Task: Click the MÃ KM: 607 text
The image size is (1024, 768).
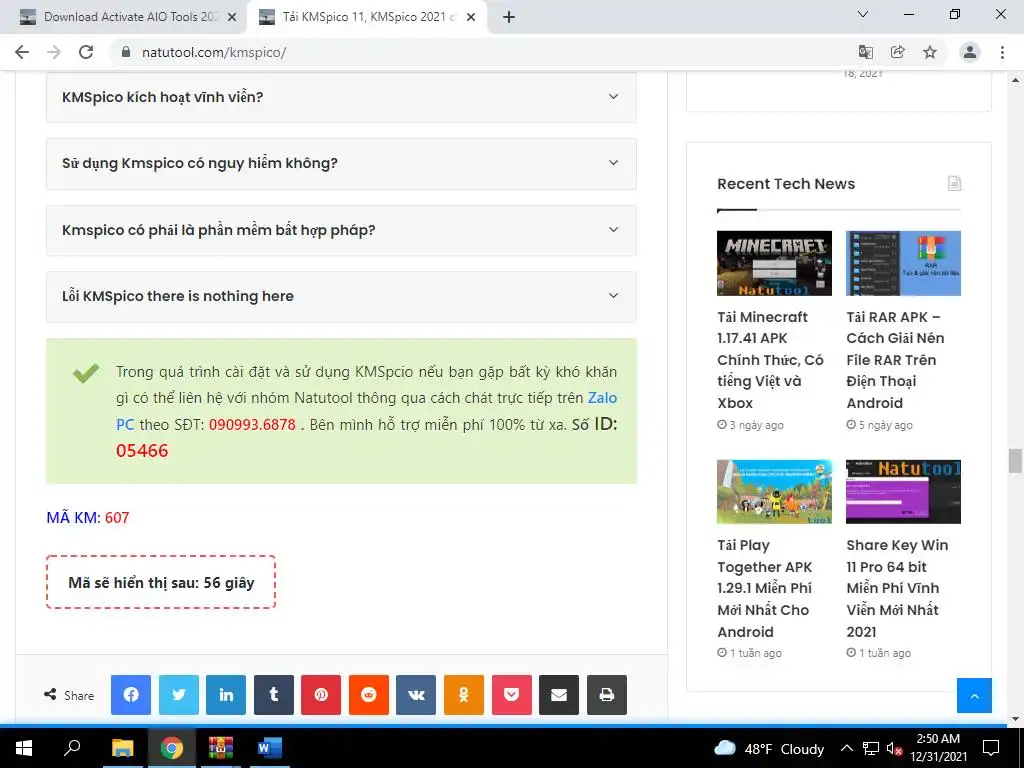Action: coord(88,518)
